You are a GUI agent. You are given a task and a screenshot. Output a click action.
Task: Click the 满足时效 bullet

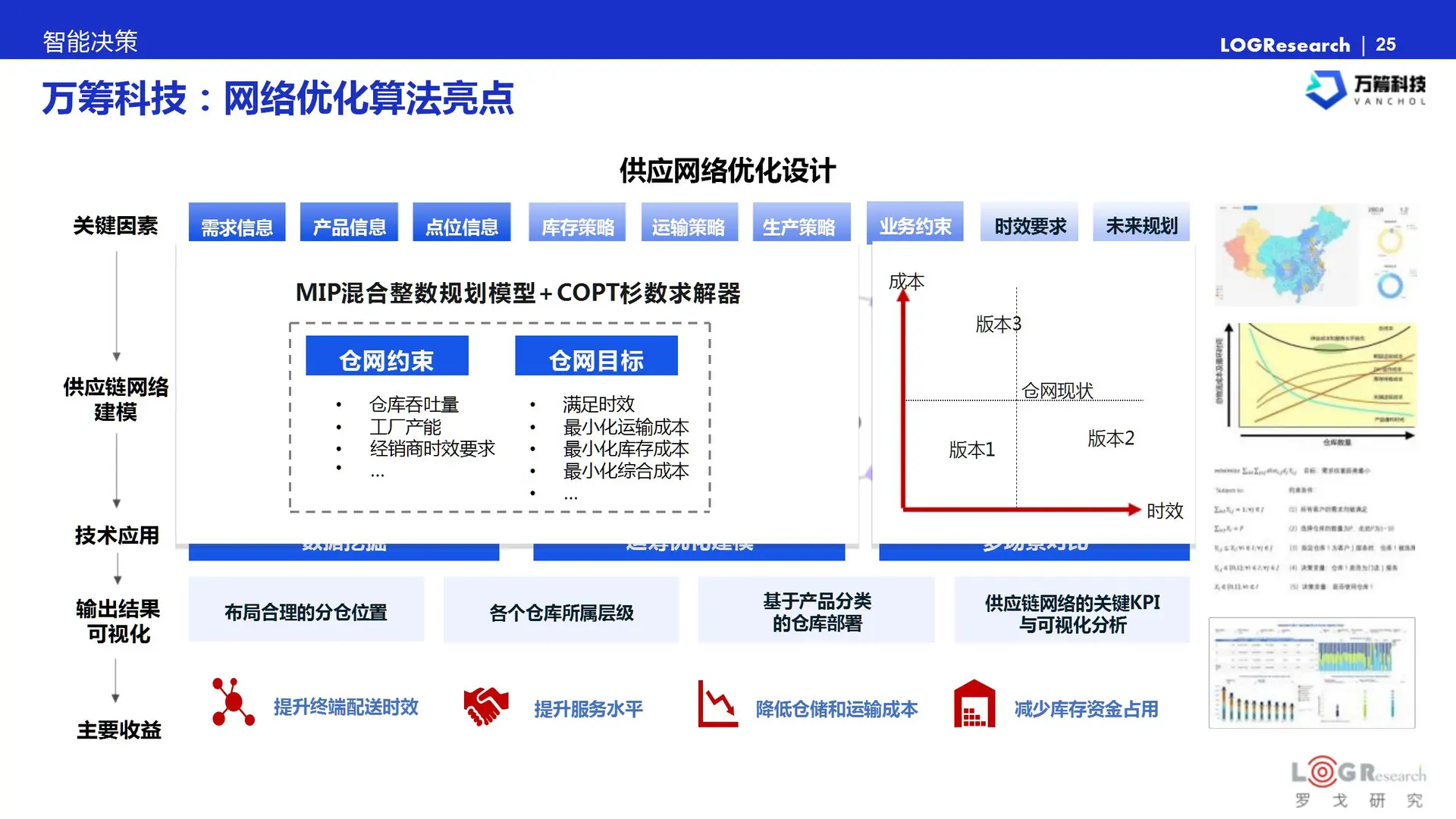tap(598, 404)
